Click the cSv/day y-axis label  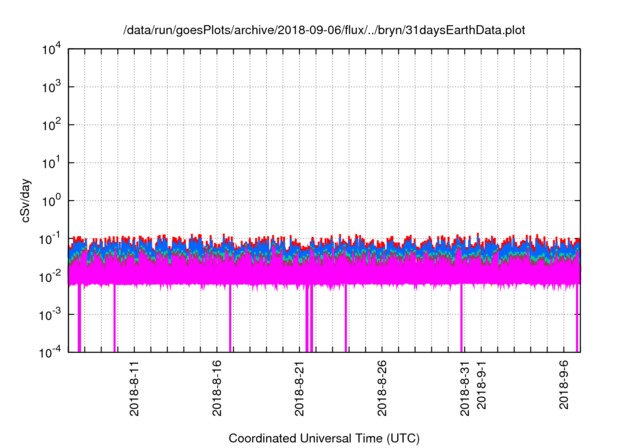tap(25, 200)
